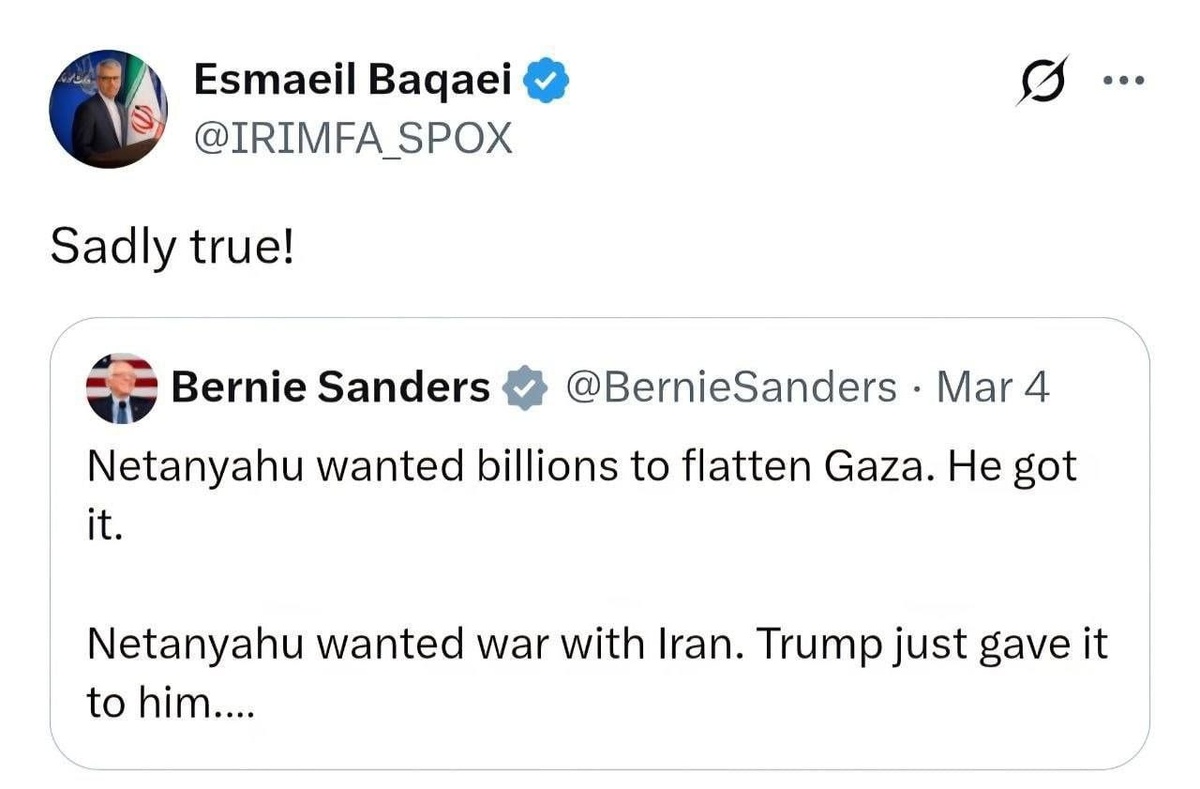
Task: Expand truncated text at "to him...."
Action: click(x=171, y=705)
